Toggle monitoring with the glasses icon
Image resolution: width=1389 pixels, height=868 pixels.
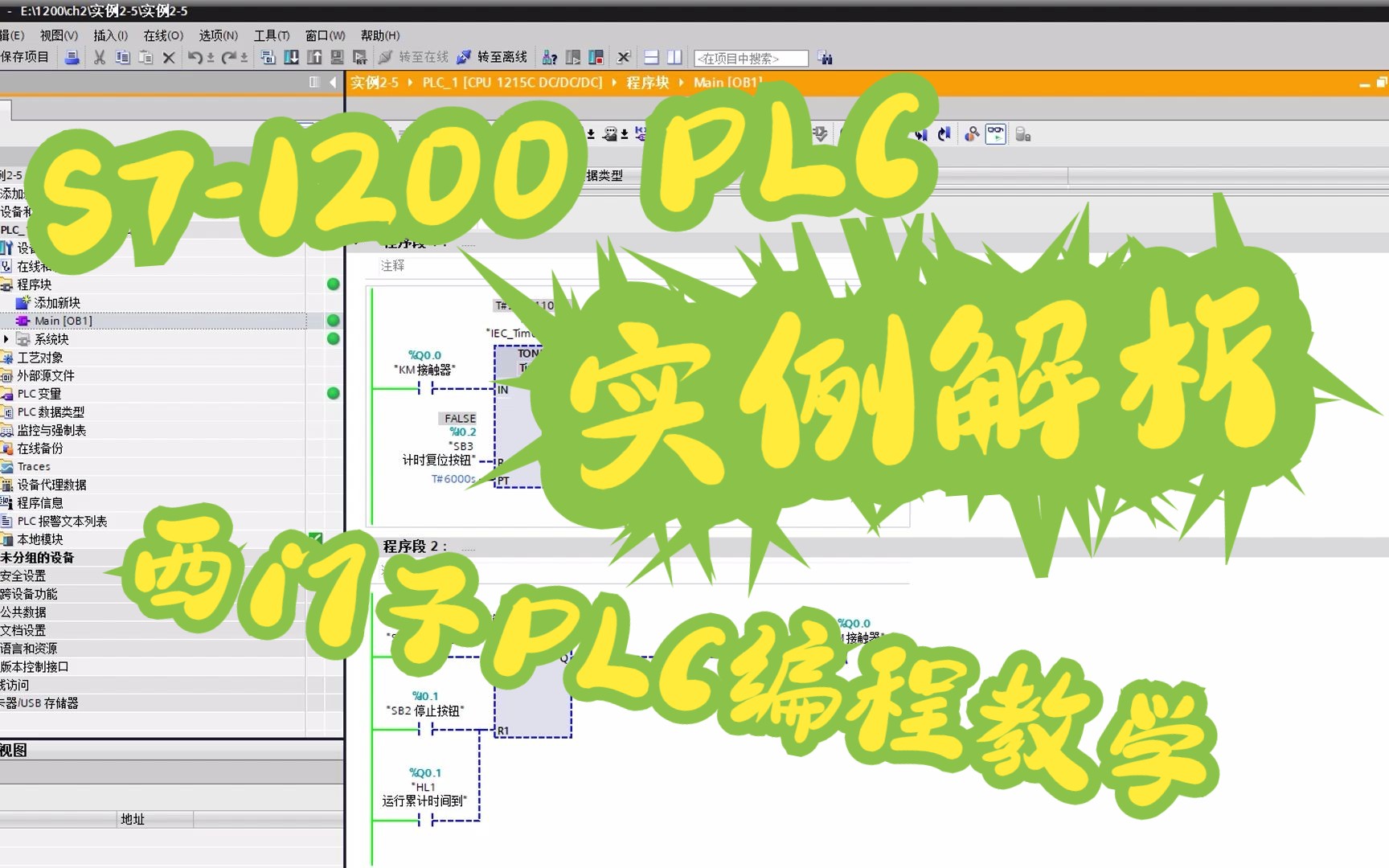(x=997, y=134)
